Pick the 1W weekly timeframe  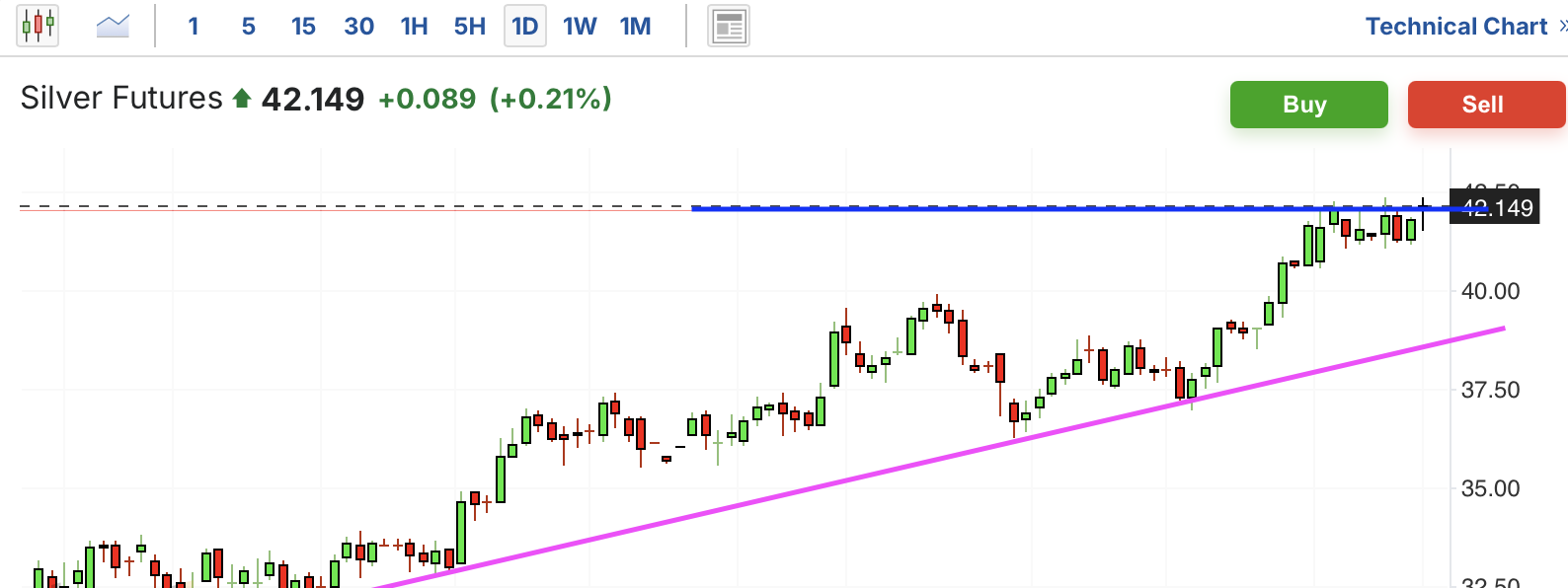581,27
